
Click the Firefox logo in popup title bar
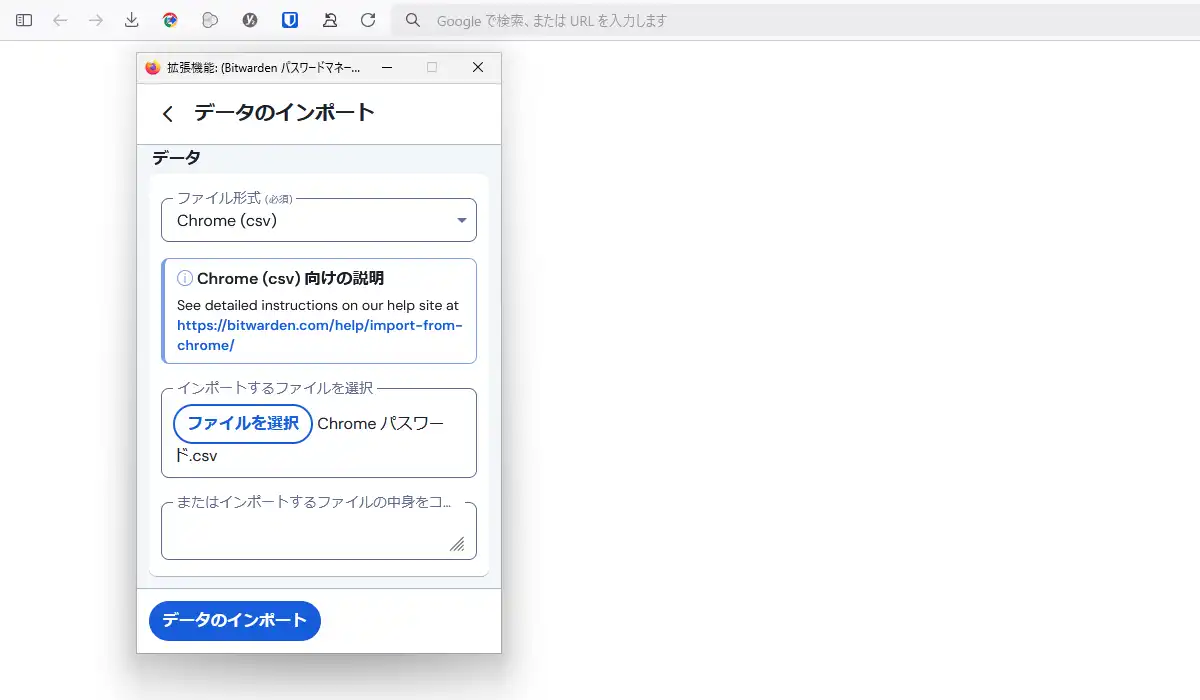(x=153, y=68)
